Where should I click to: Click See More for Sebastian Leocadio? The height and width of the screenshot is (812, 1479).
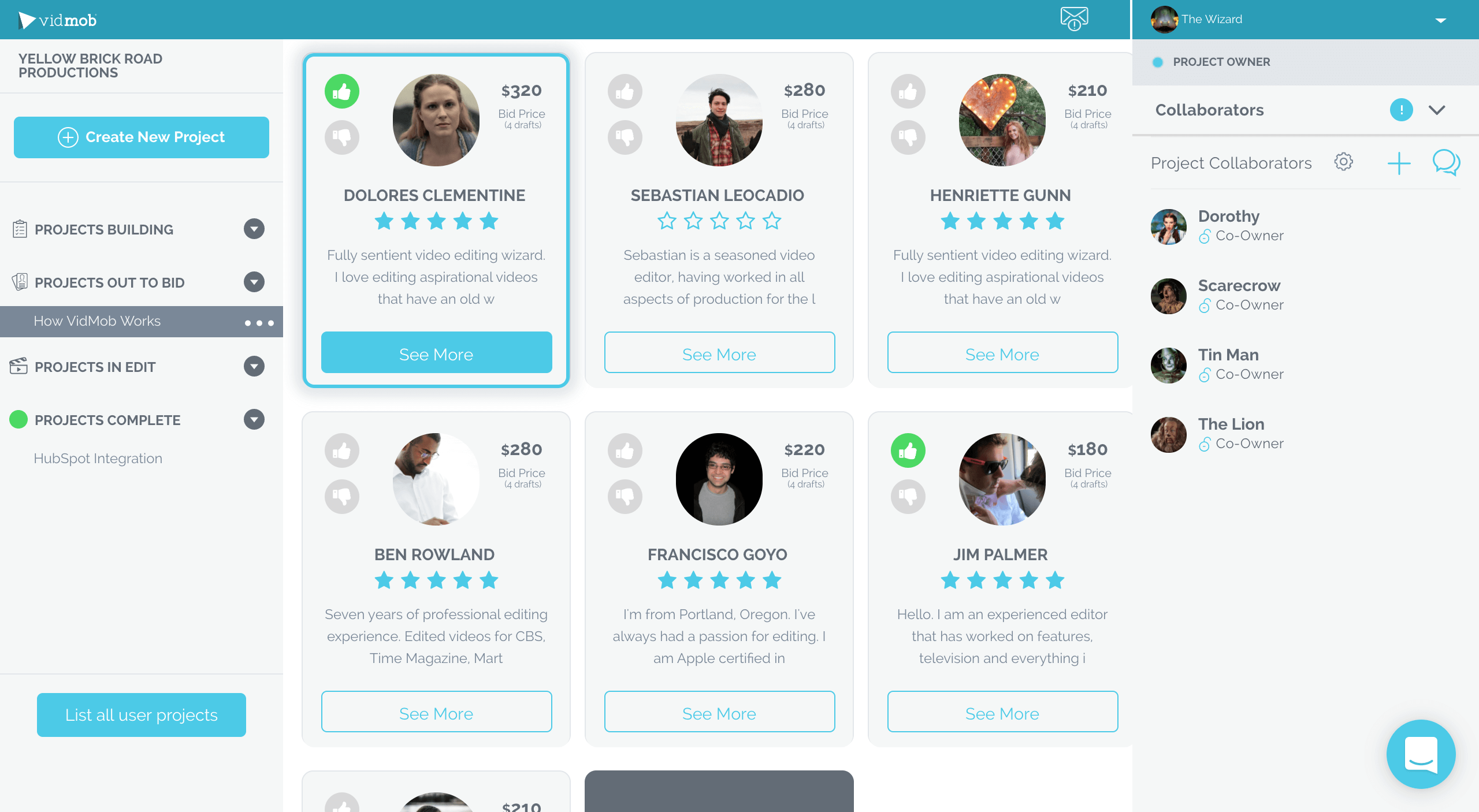718,353
